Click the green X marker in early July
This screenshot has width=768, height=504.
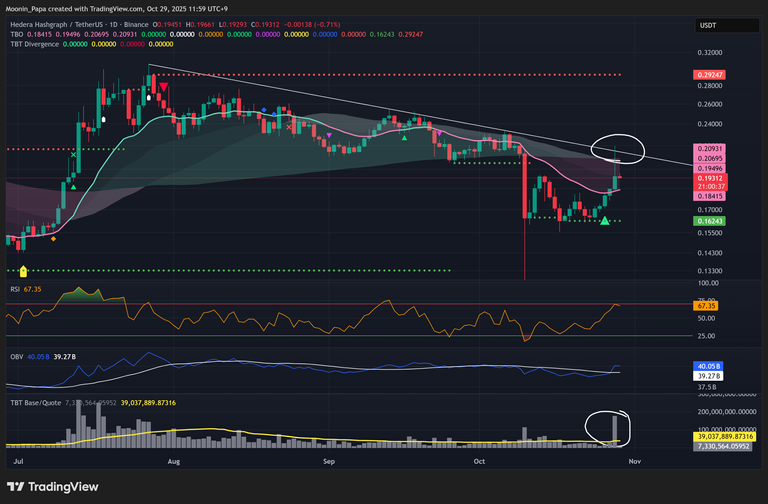[74, 155]
